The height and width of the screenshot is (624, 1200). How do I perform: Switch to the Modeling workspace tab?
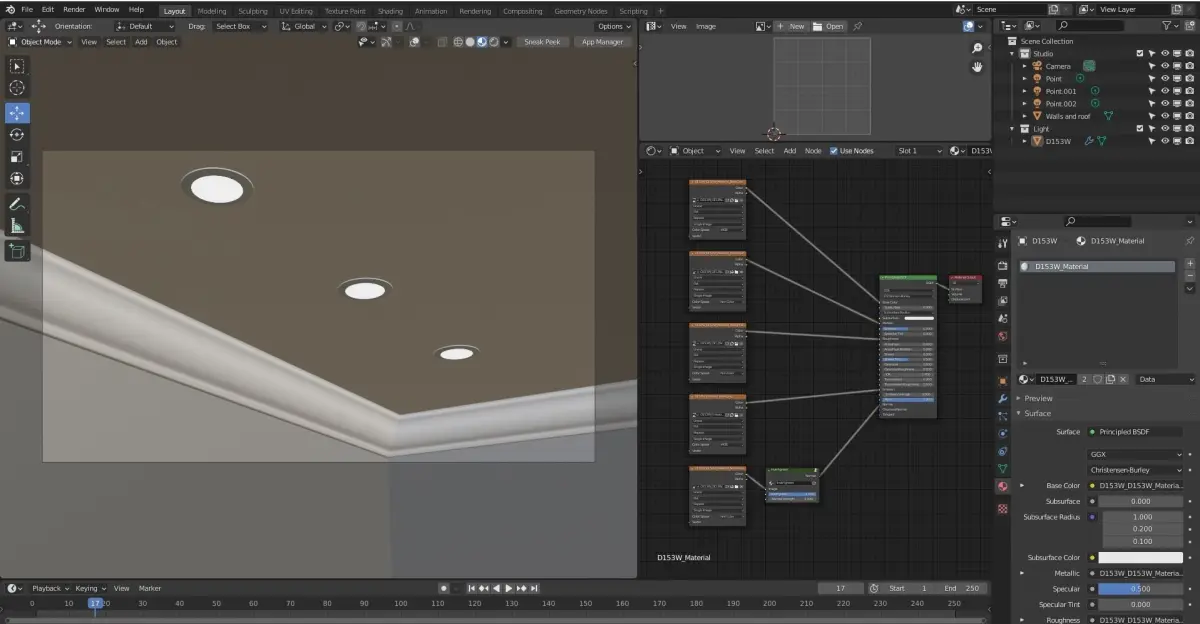212,11
